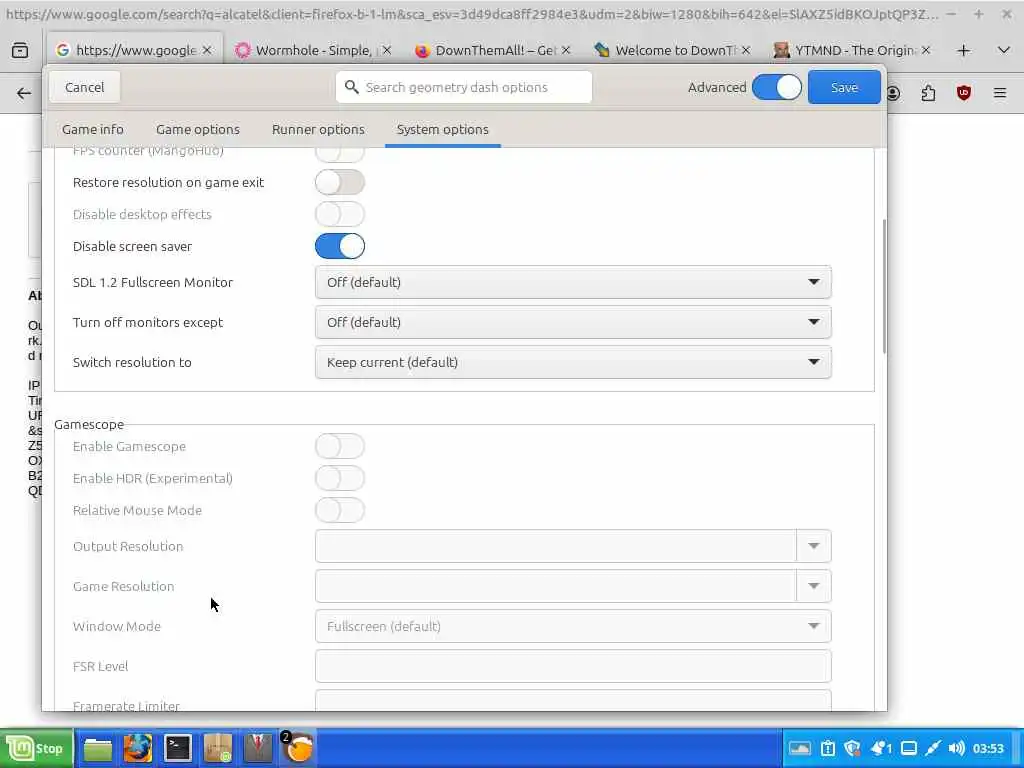This screenshot has width=1024, height=768.
Task: Toggle Disable desktop effects switch
Action: coord(340,214)
